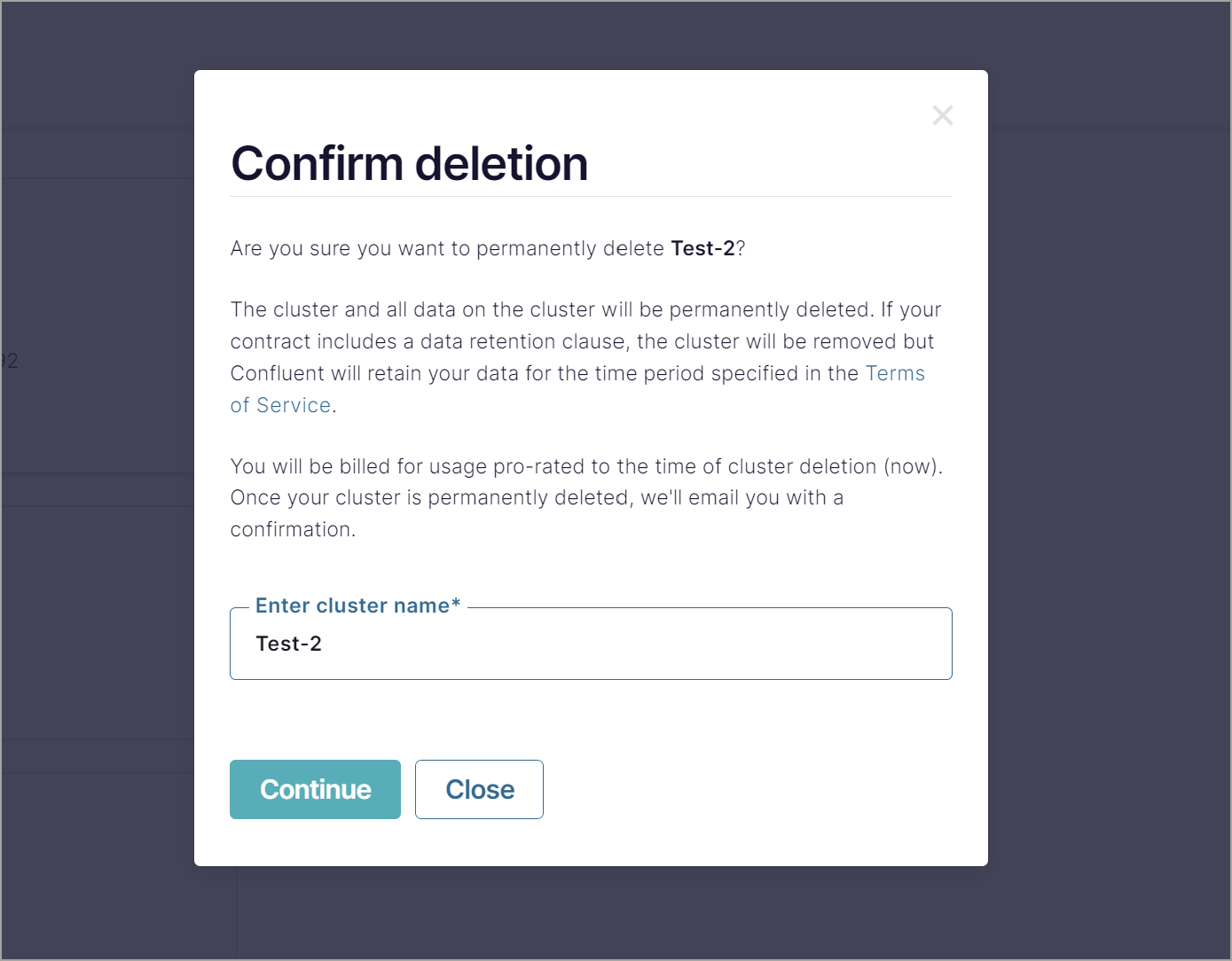Click the billing pro-rated notice paragraph
Viewport: 1232px width, 961px height.
pyautogui.click(x=585, y=496)
